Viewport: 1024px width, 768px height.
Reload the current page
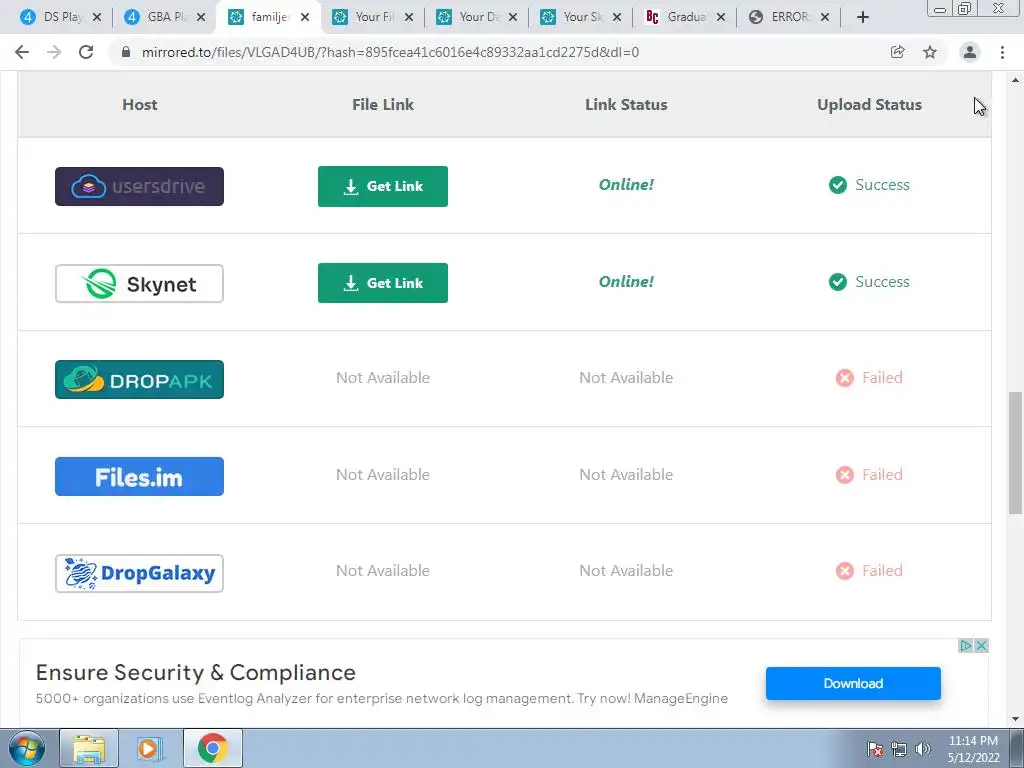(x=86, y=52)
